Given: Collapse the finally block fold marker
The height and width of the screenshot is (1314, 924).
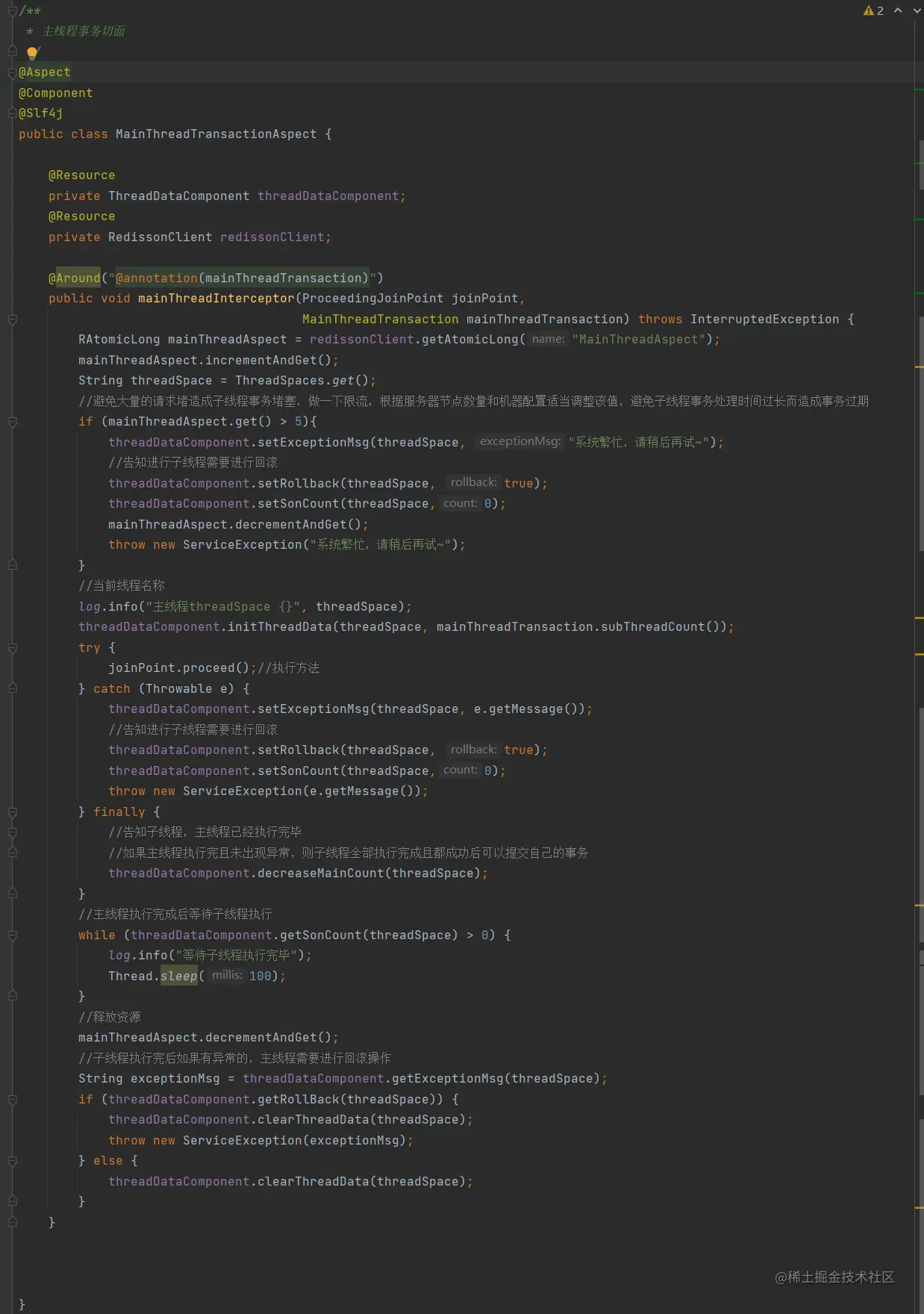Looking at the screenshot, I should pos(12,812).
